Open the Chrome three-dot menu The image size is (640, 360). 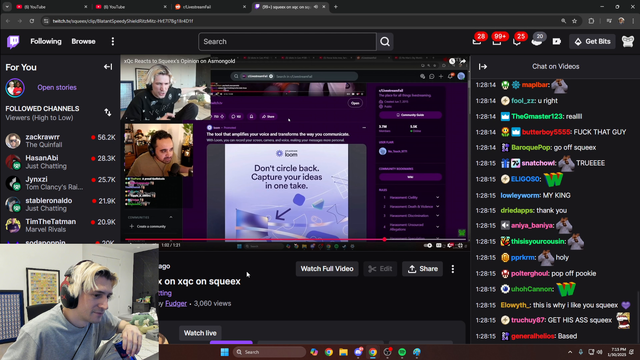(x=633, y=21)
